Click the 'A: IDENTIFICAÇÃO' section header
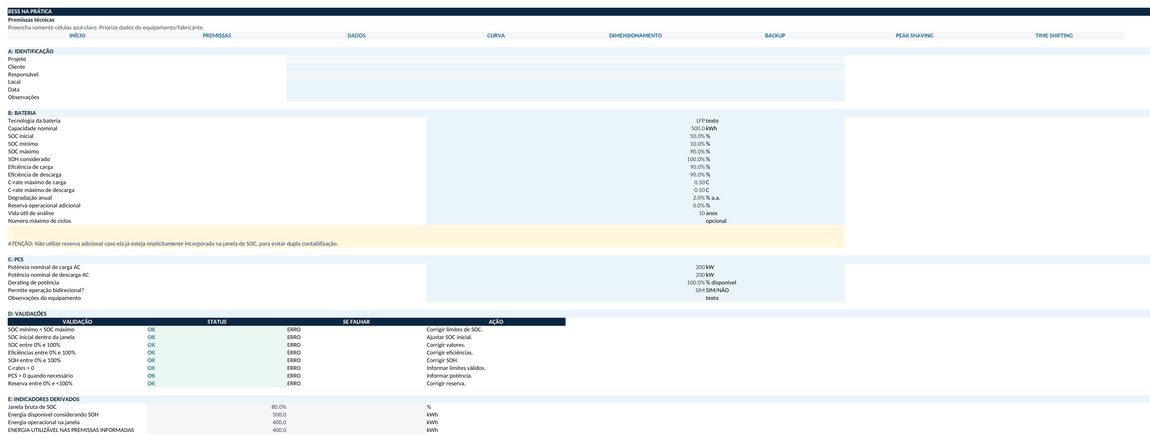 [x=31, y=51]
